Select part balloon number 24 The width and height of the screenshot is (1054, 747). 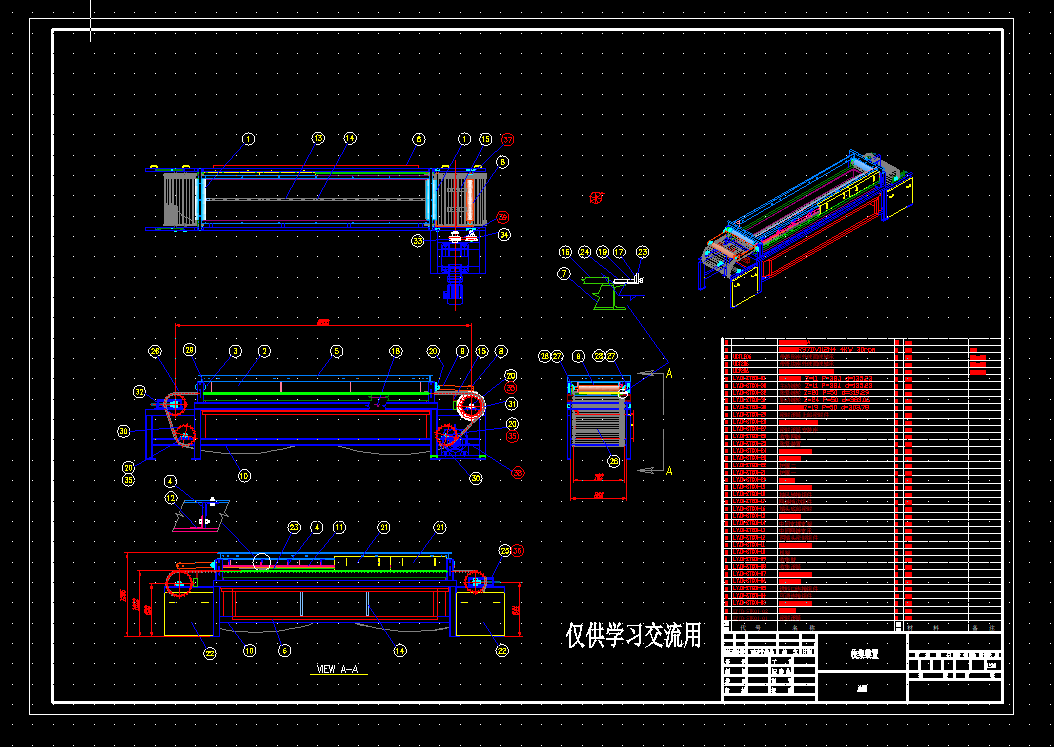click(585, 252)
